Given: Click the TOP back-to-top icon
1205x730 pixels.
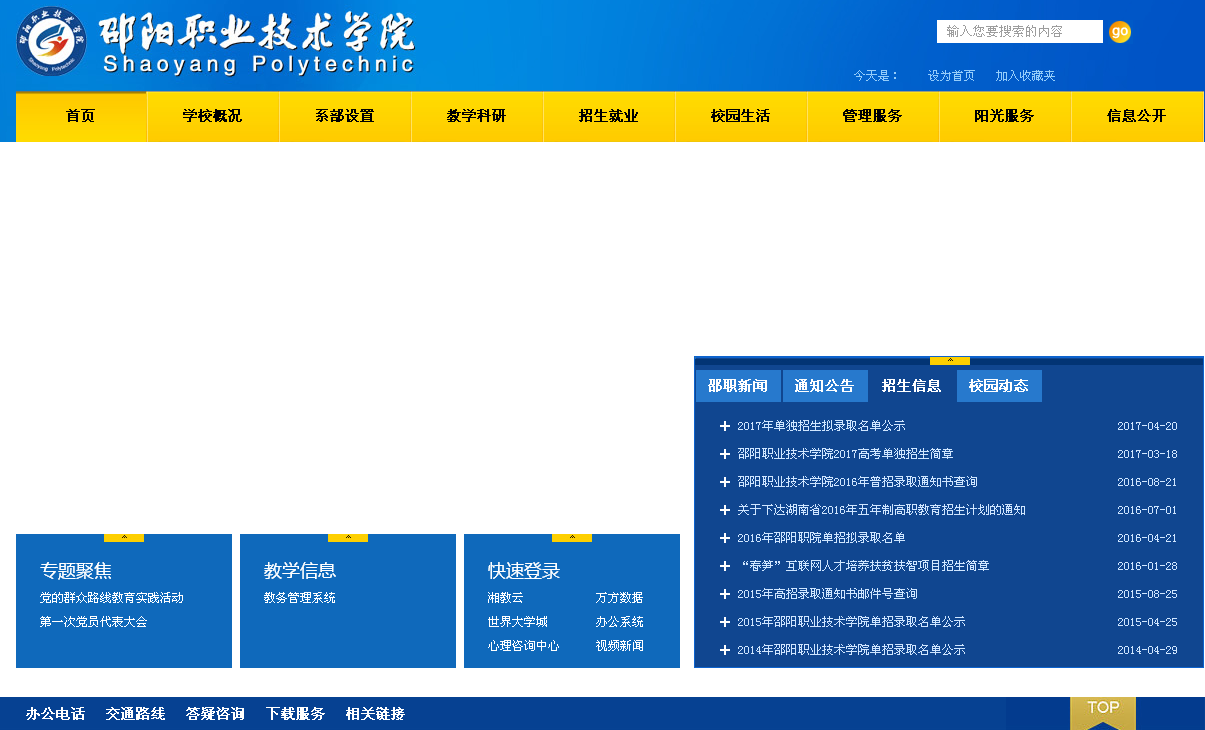Looking at the screenshot, I should [x=1102, y=712].
